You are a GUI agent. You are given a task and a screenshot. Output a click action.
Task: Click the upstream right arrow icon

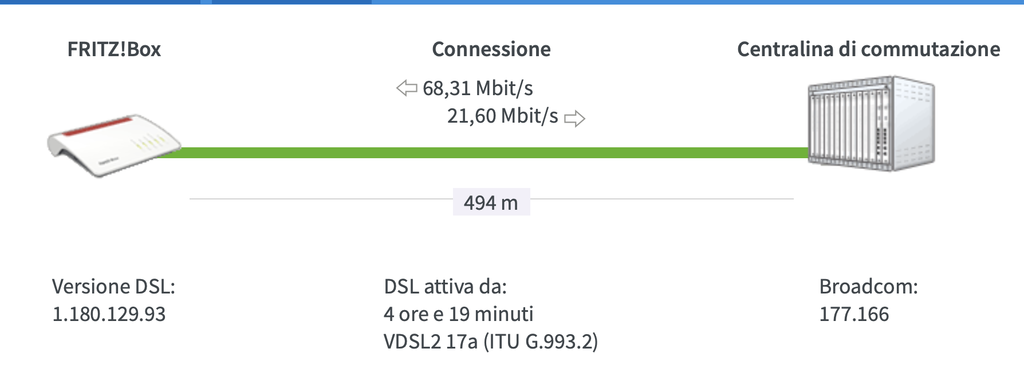point(575,118)
